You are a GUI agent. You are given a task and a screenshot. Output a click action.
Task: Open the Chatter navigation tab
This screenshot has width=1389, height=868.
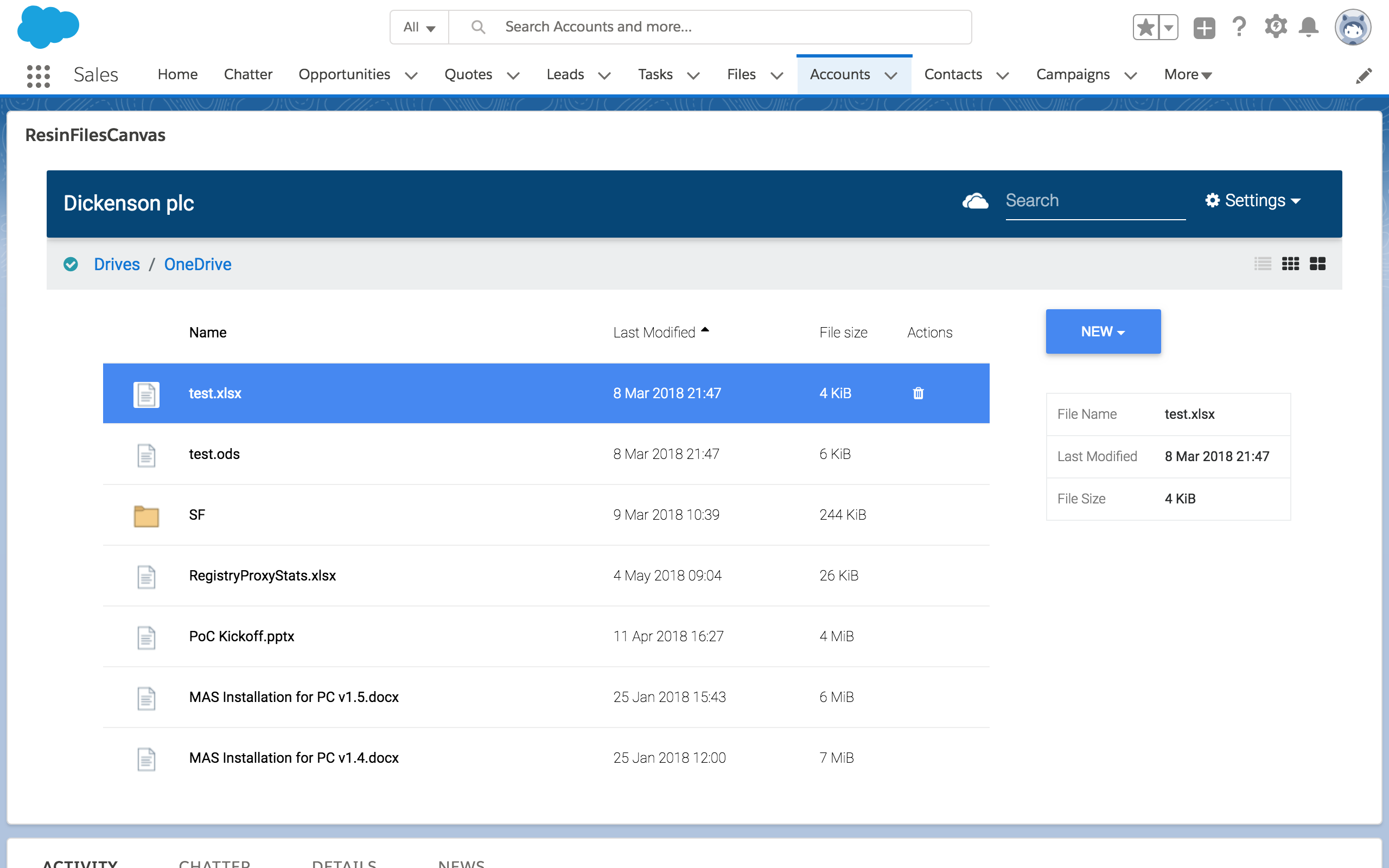point(248,75)
